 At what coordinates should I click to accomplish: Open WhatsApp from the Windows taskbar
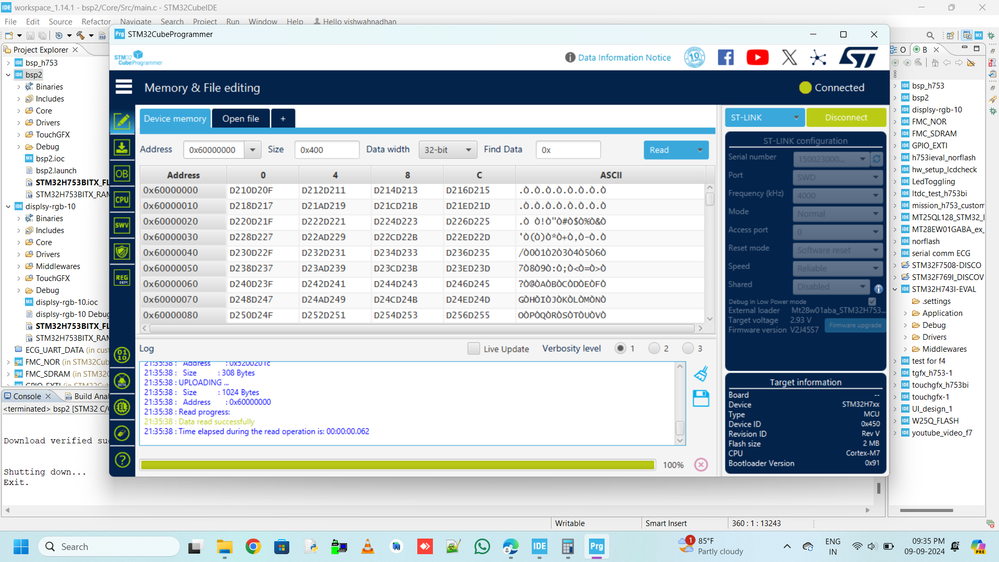[x=482, y=546]
